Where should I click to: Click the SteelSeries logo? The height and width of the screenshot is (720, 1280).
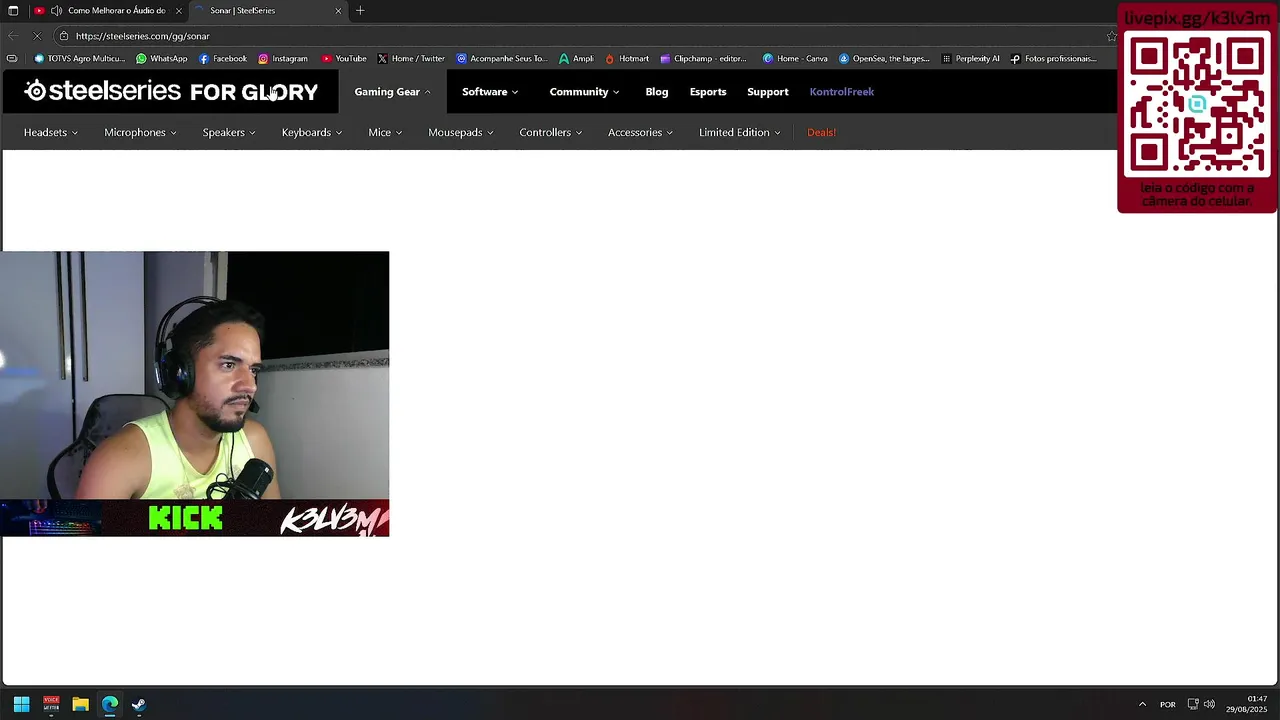click(x=103, y=91)
